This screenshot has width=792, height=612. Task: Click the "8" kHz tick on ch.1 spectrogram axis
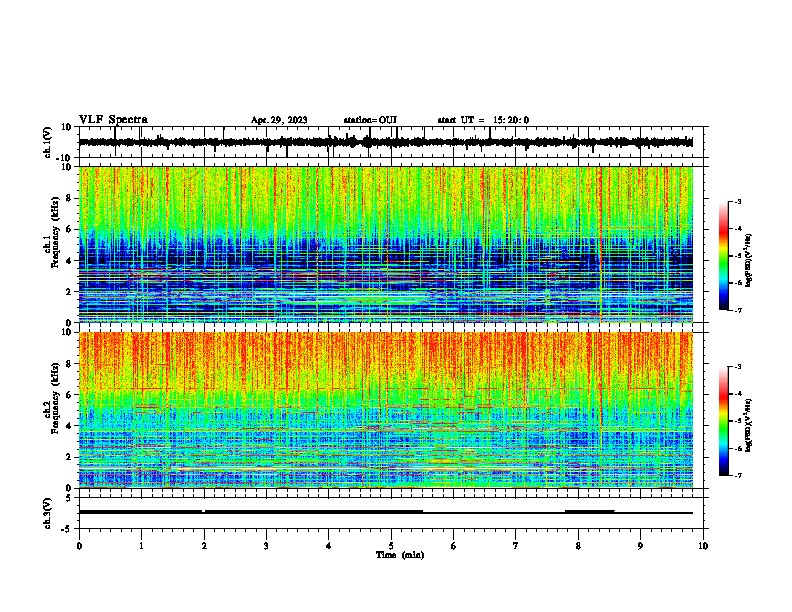pos(70,198)
